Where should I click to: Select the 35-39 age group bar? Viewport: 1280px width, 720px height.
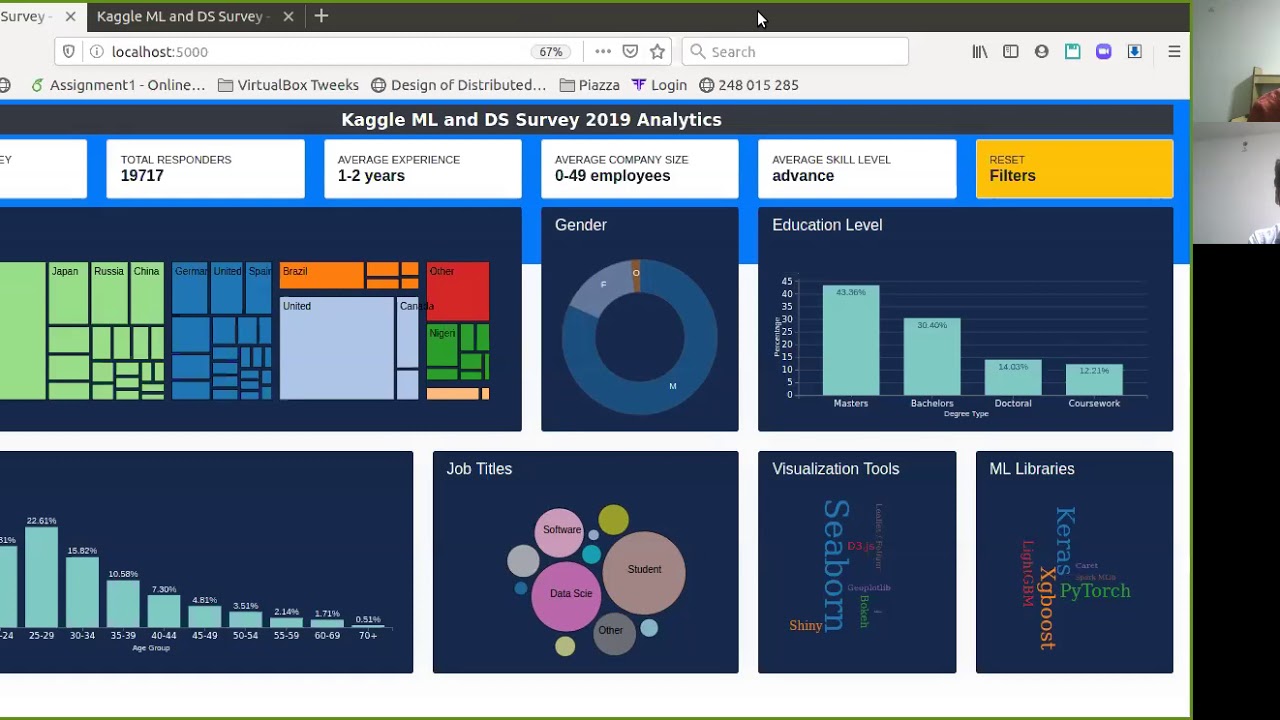(x=123, y=605)
